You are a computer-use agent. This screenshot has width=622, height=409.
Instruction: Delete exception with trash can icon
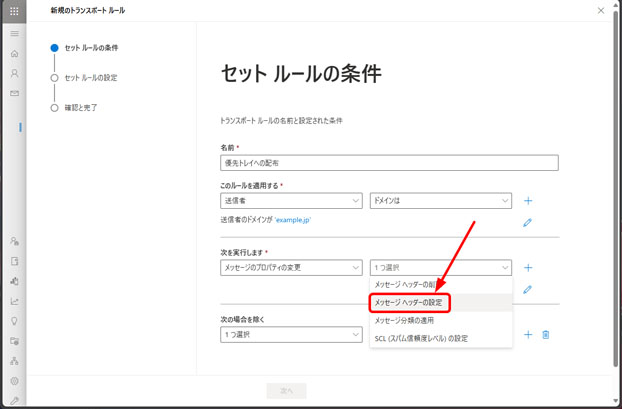546,335
